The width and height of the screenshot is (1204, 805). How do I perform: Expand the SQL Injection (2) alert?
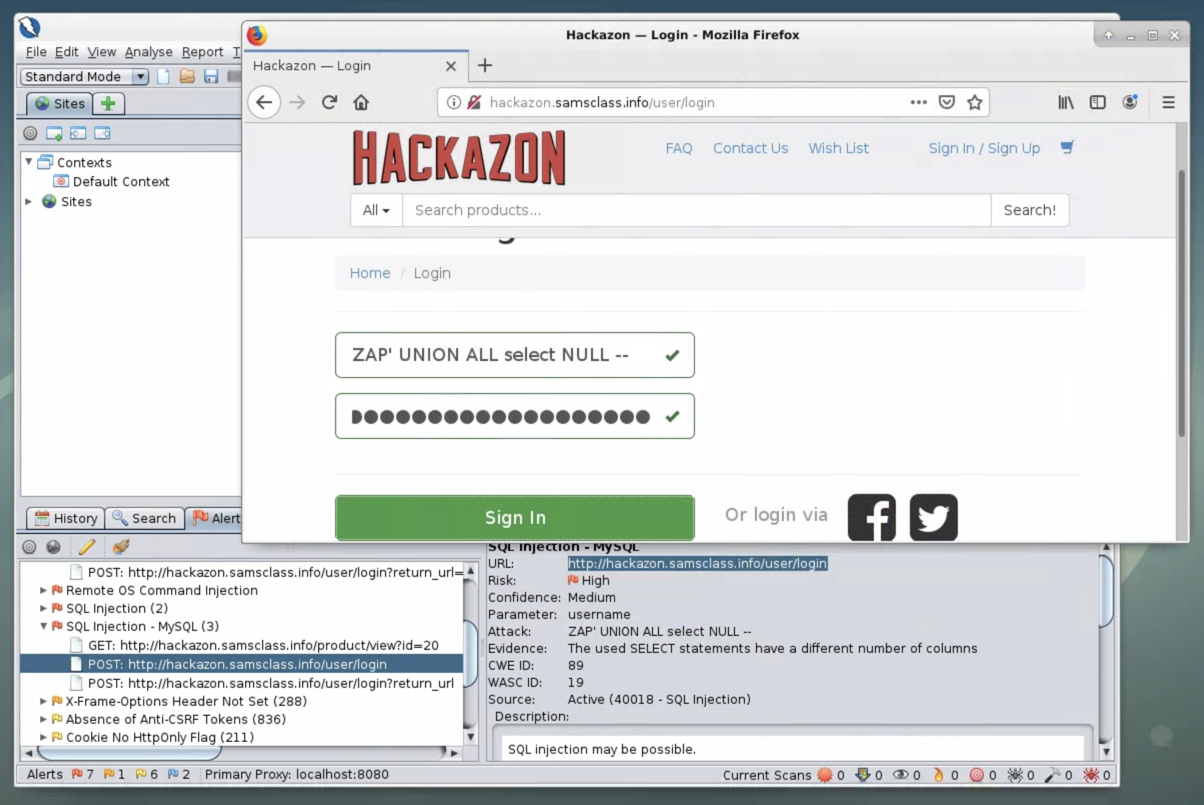pyautogui.click(x=43, y=608)
